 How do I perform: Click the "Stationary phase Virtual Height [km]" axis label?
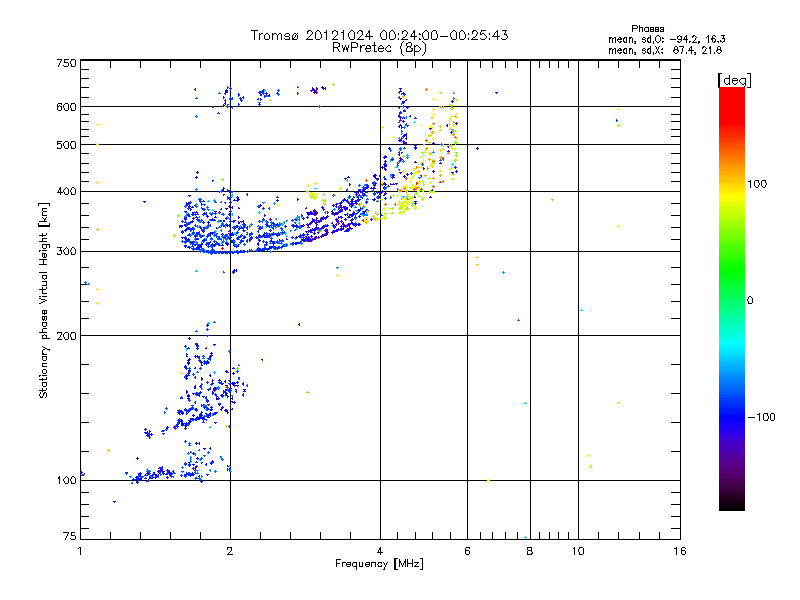click(x=44, y=300)
